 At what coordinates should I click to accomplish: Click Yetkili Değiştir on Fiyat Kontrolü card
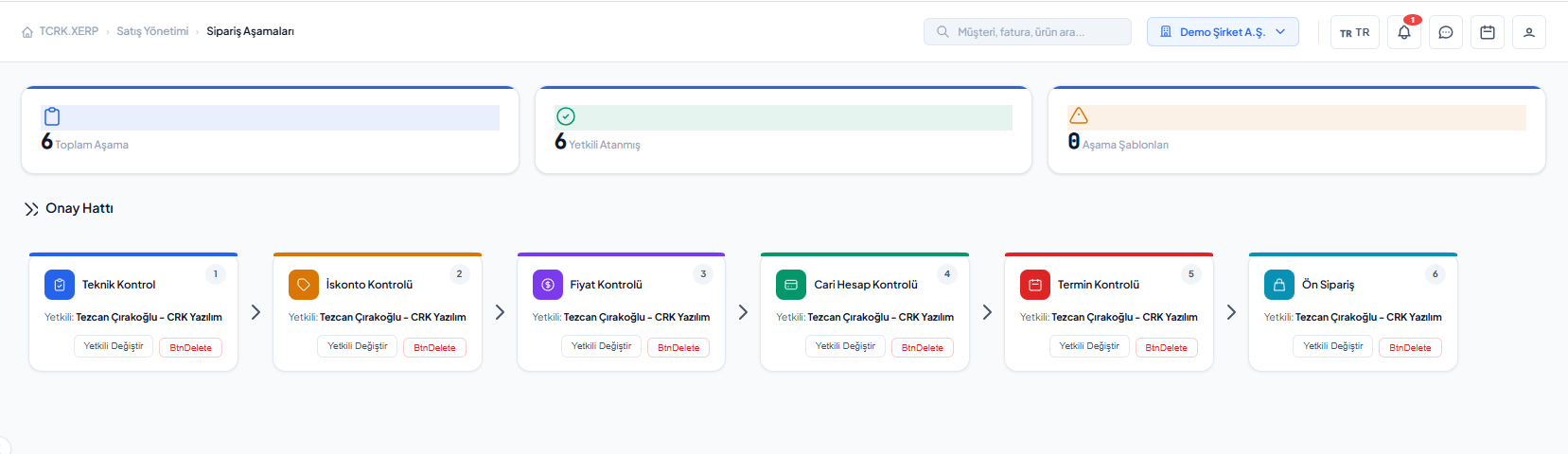(x=602, y=346)
